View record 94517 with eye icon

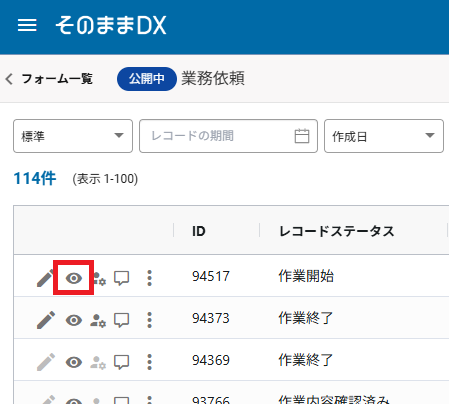pyautogui.click(x=74, y=278)
